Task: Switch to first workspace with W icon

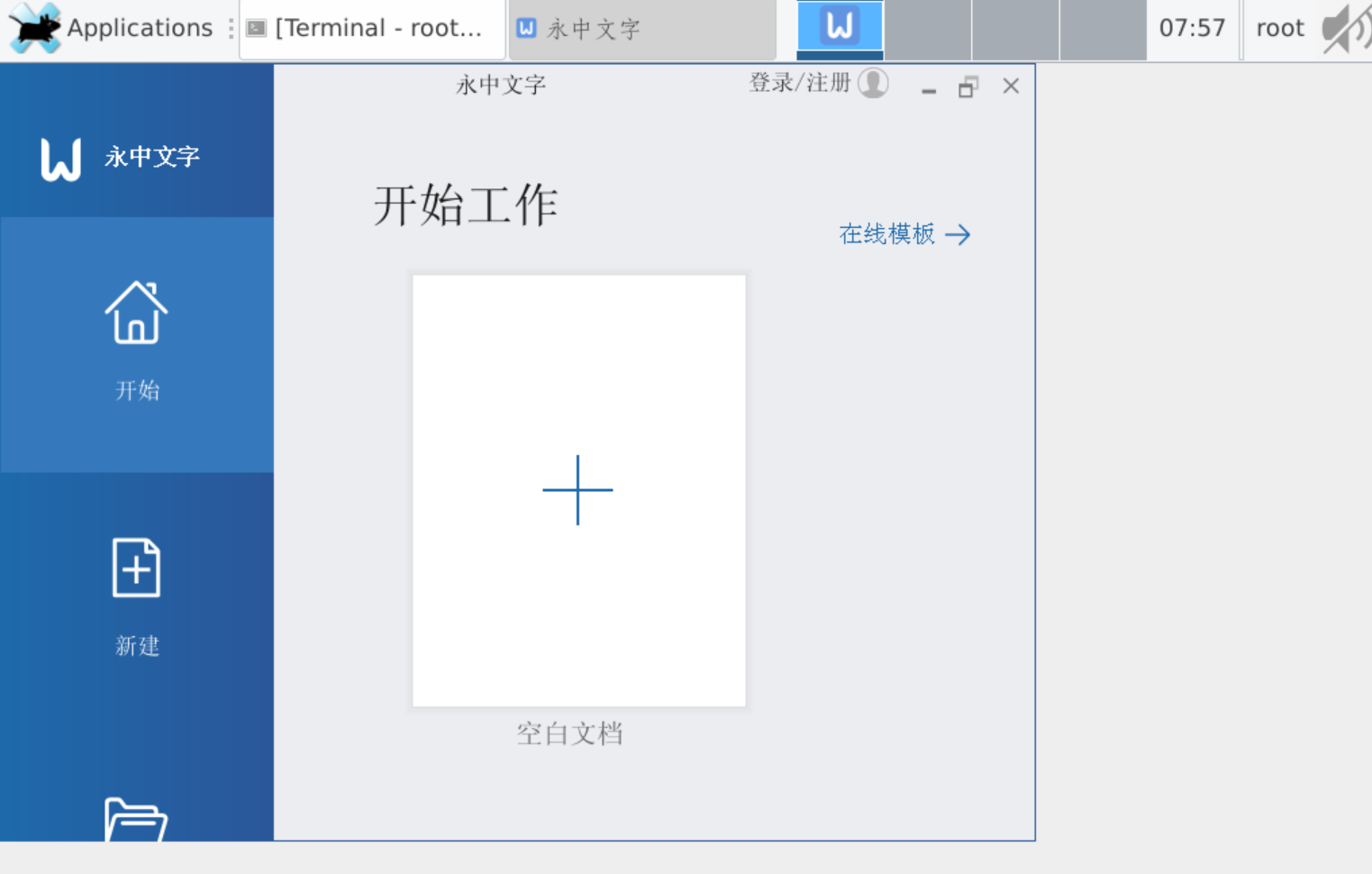Action: [840, 29]
